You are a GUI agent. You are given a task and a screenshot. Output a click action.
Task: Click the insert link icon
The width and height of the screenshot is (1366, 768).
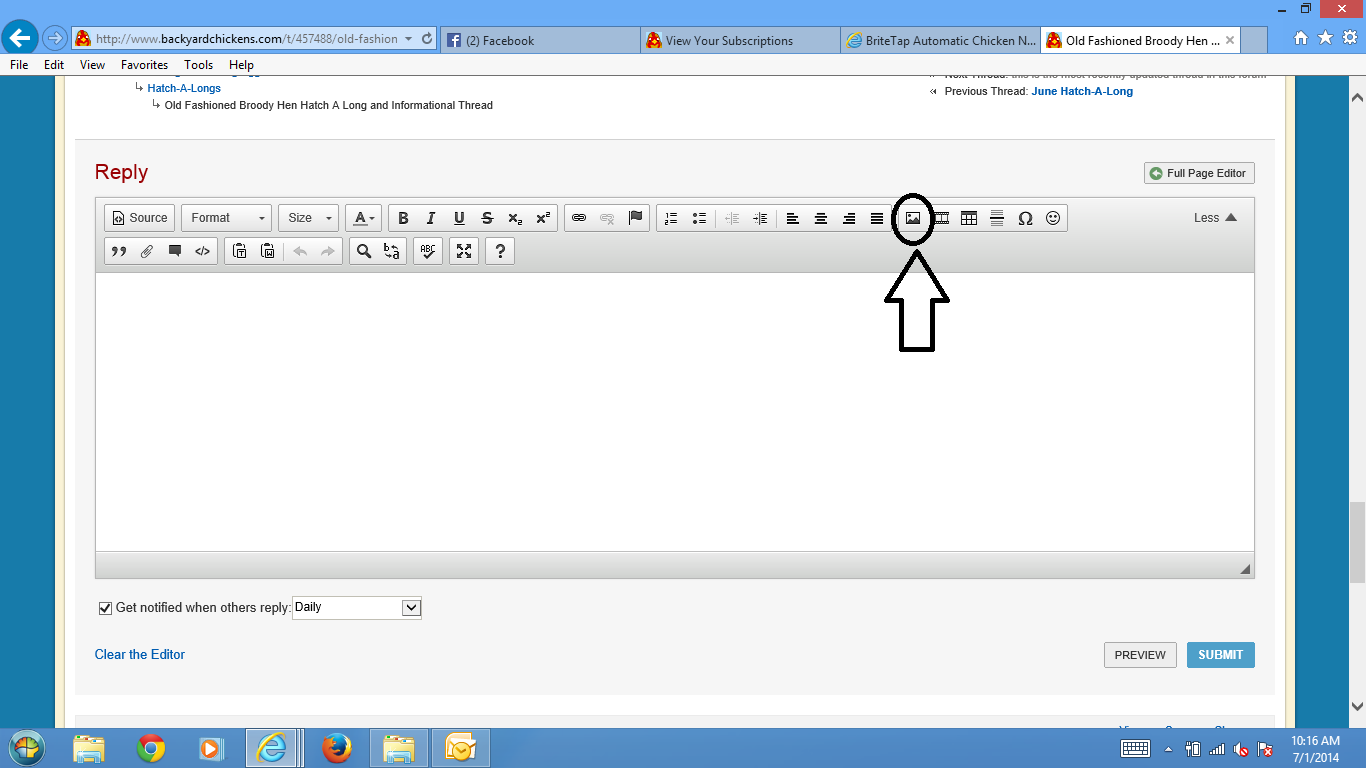click(x=579, y=218)
